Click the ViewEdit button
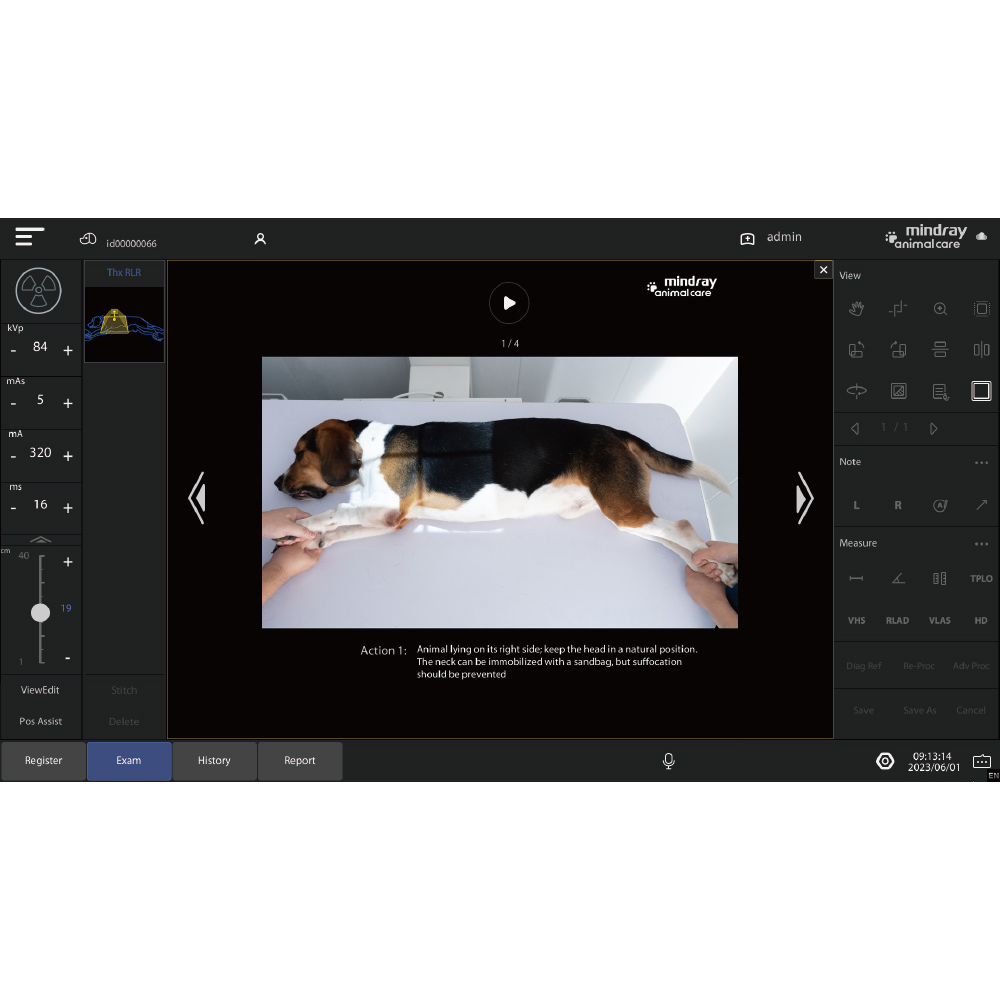 (40, 690)
